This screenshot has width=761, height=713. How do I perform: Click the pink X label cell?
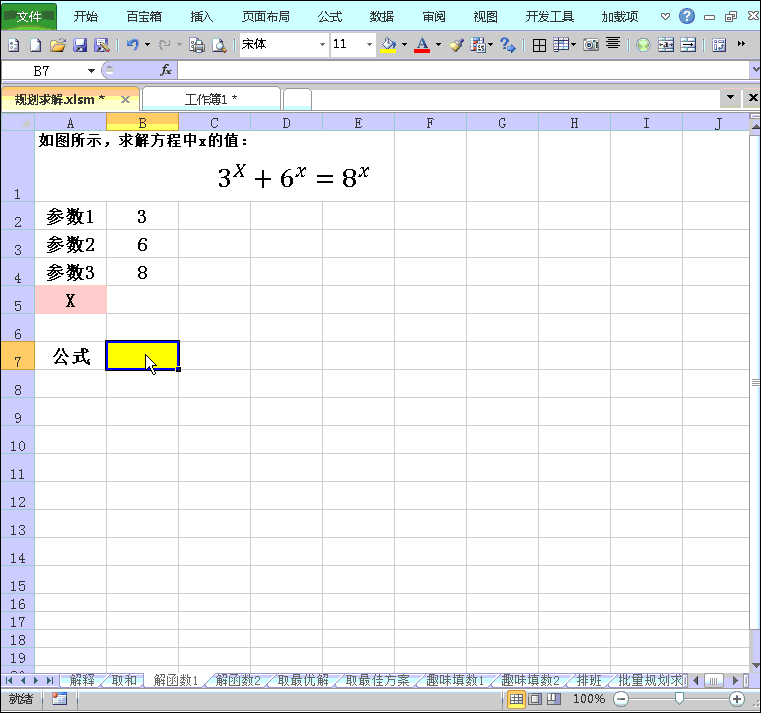pos(70,299)
